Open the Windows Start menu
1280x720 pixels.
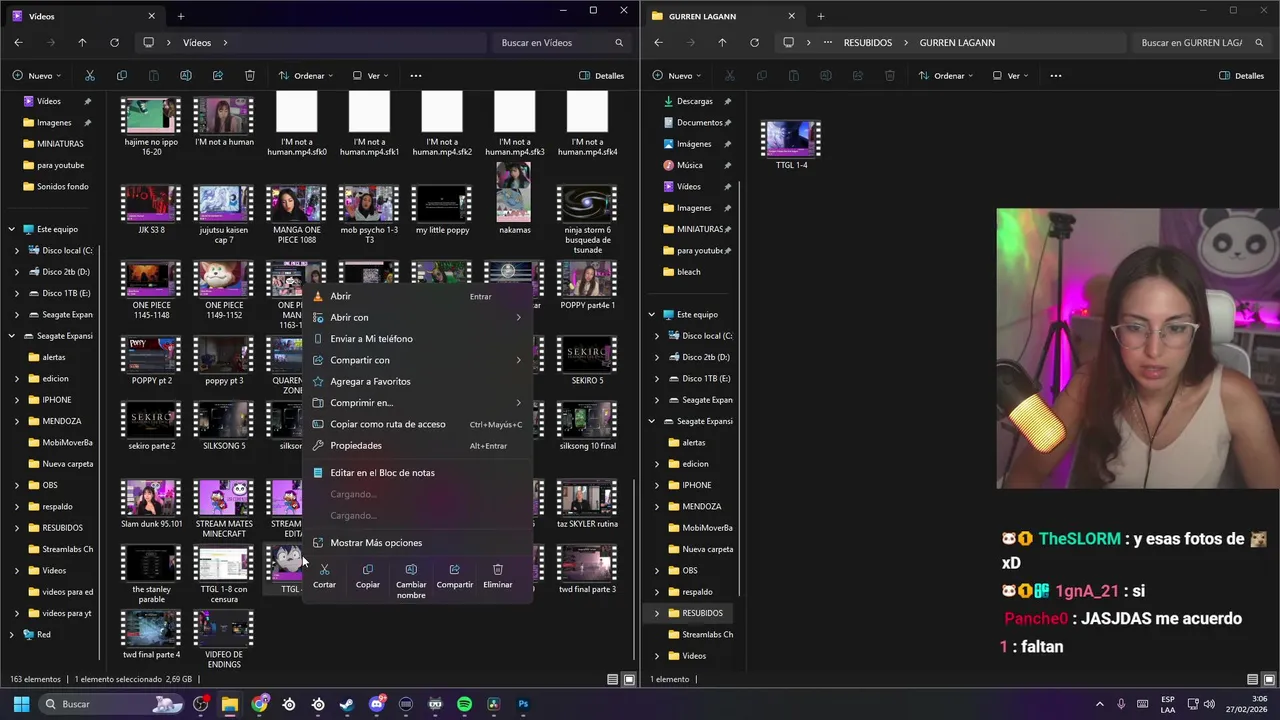pyautogui.click(x=21, y=704)
